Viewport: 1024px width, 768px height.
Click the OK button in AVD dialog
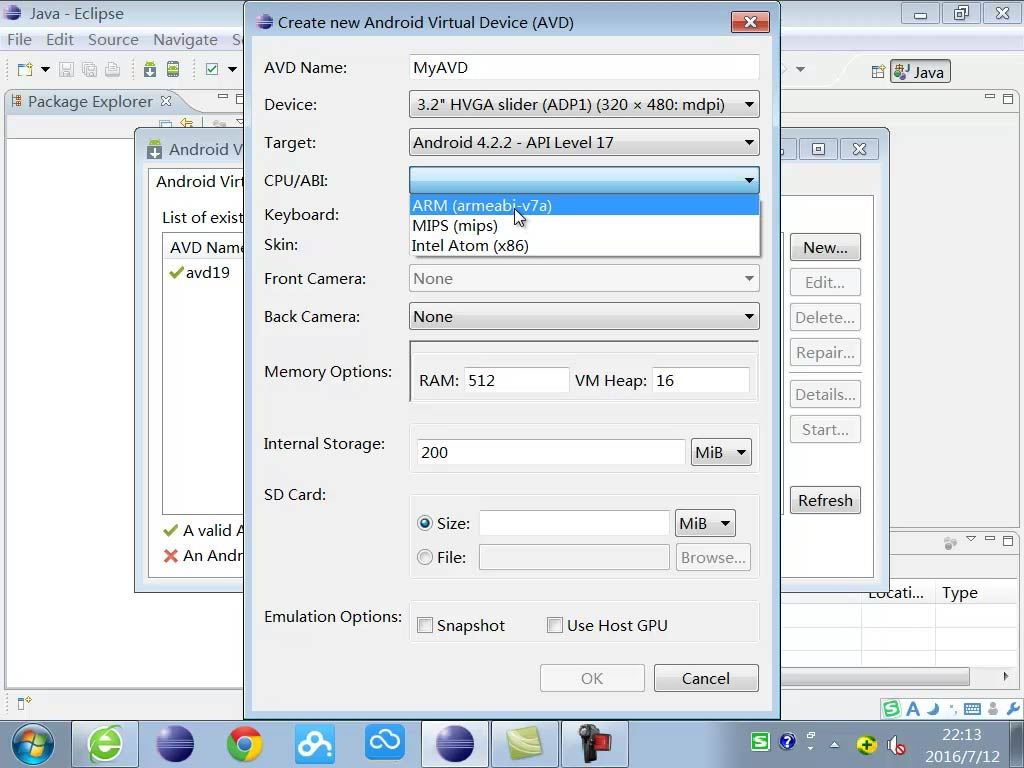[592, 678]
